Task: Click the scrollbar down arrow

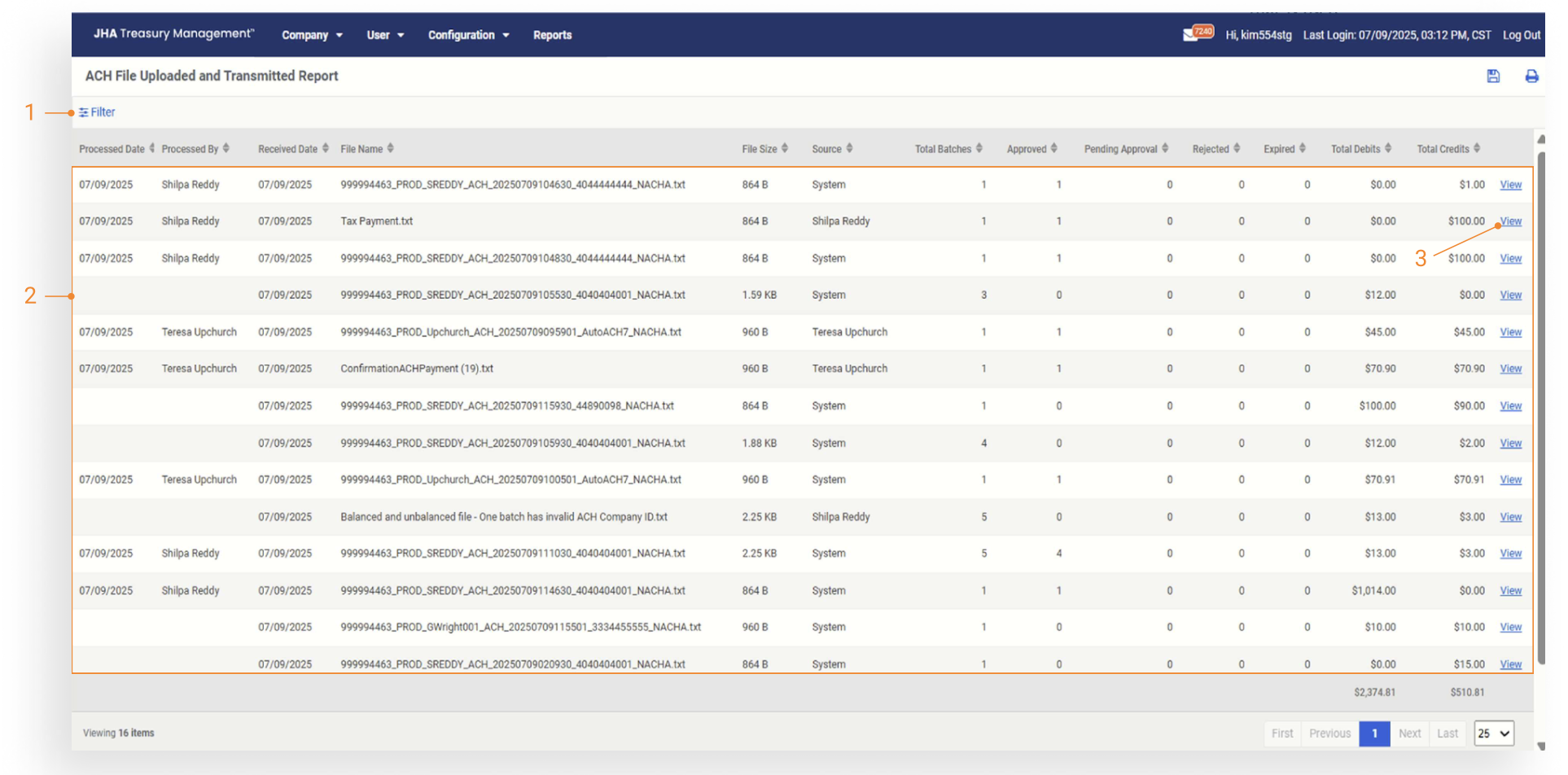Action: coord(1540,746)
